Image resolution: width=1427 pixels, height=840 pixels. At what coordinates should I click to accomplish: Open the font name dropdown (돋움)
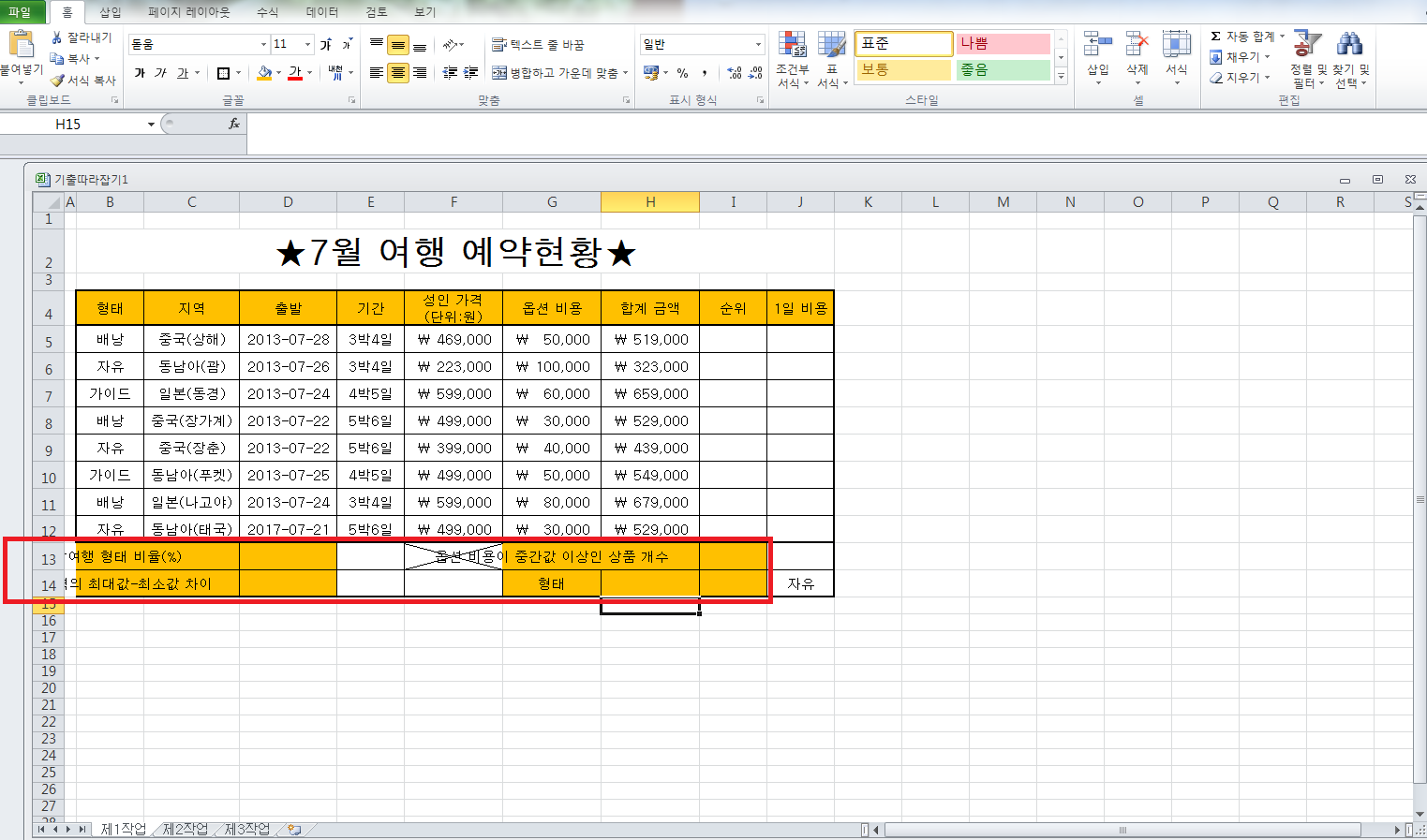263,45
